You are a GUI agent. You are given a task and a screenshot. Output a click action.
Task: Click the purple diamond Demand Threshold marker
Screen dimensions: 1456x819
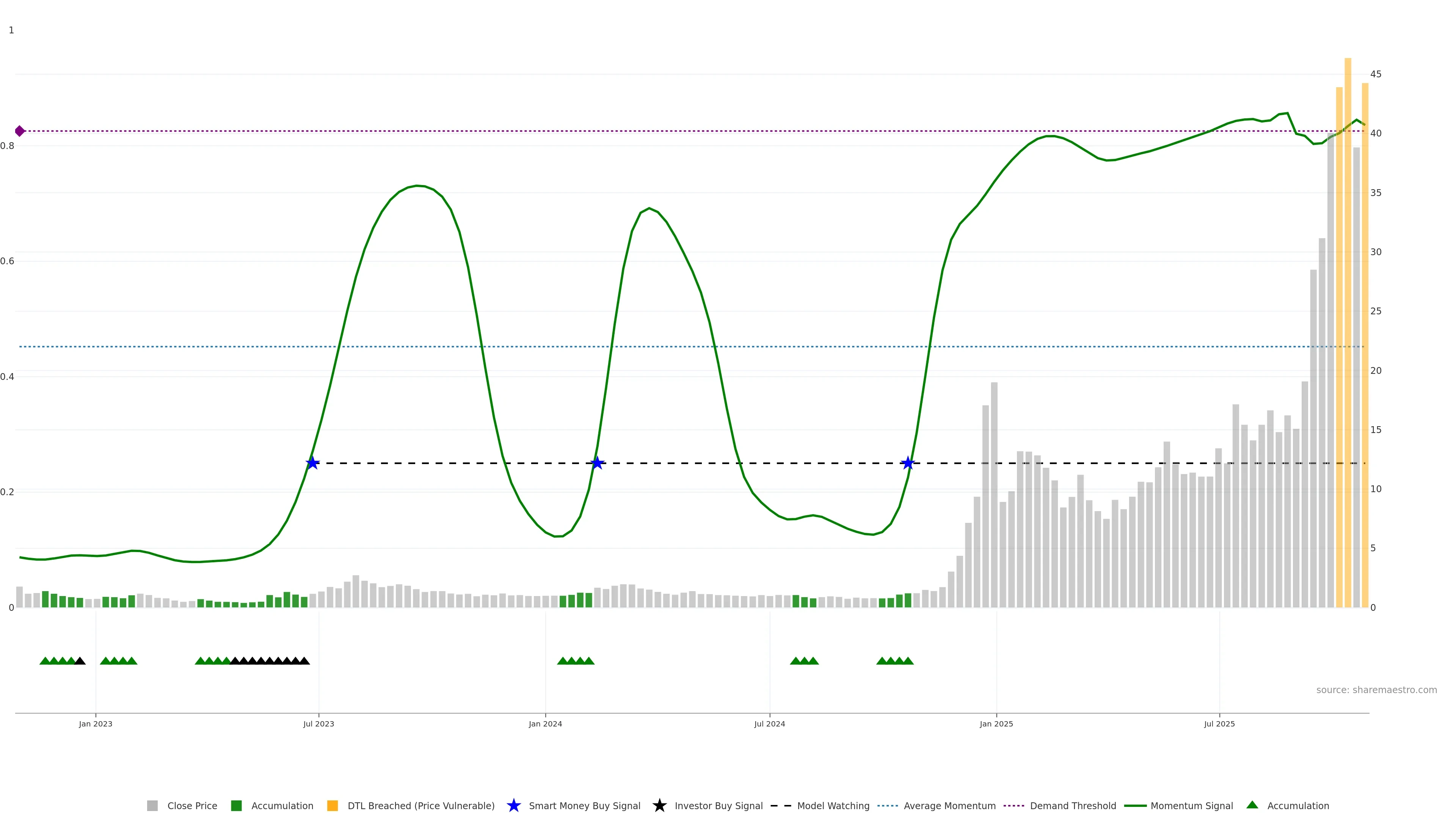(x=20, y=131)
